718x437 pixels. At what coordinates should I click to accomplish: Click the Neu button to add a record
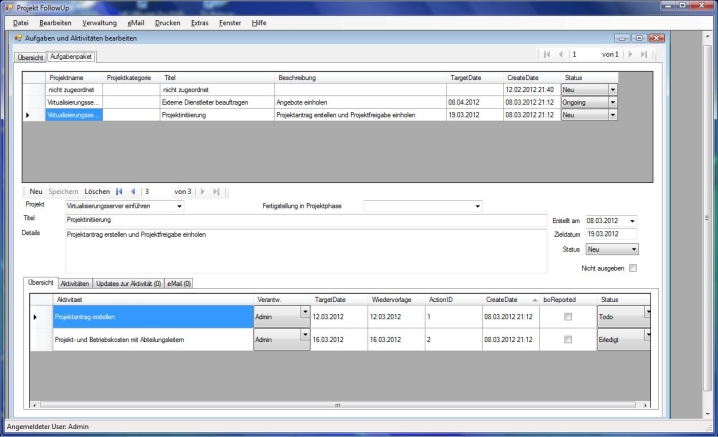(35, 190)
